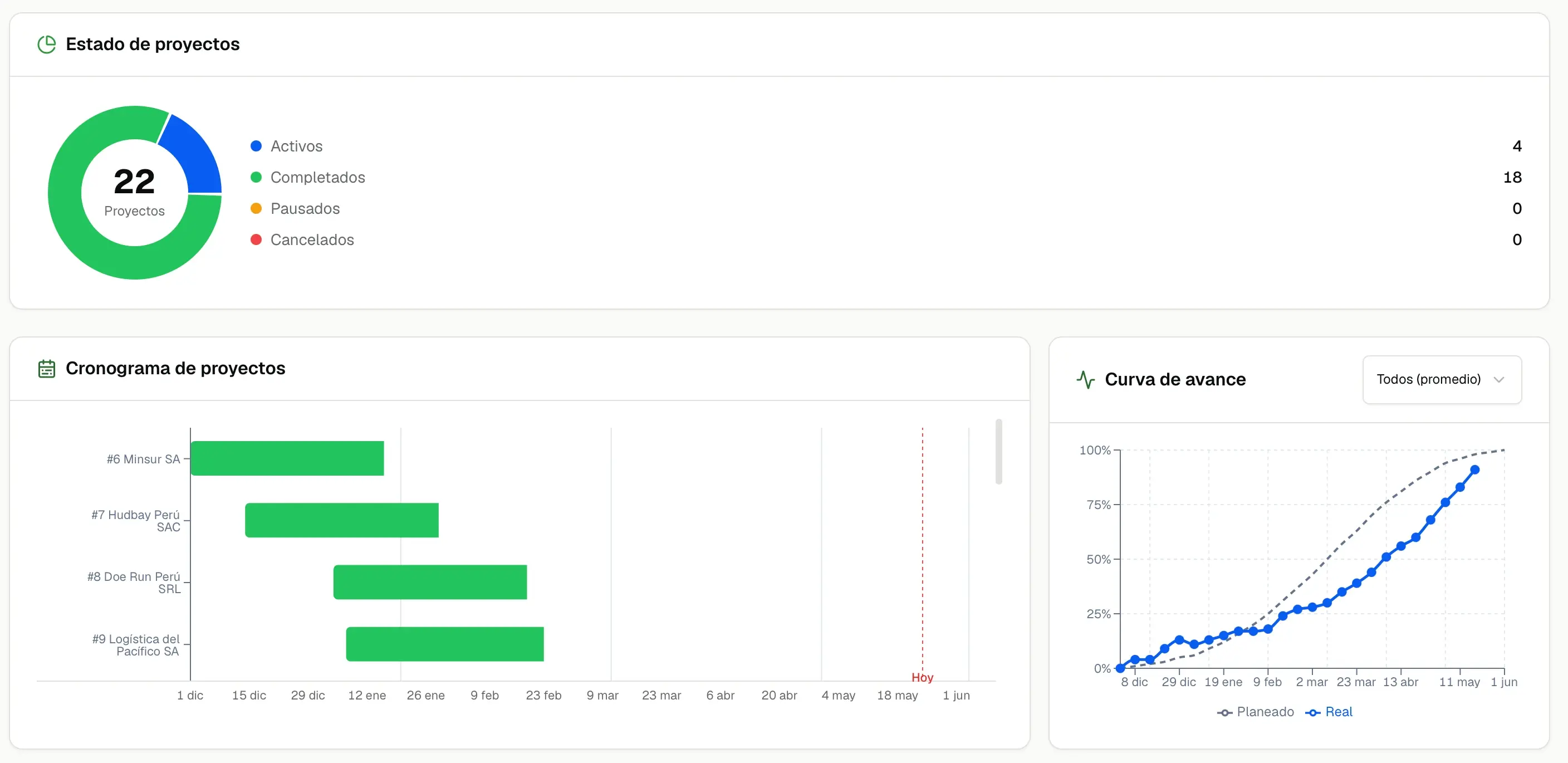Select the #9 Logística del Pacífico SA bar

pos(445,644)
